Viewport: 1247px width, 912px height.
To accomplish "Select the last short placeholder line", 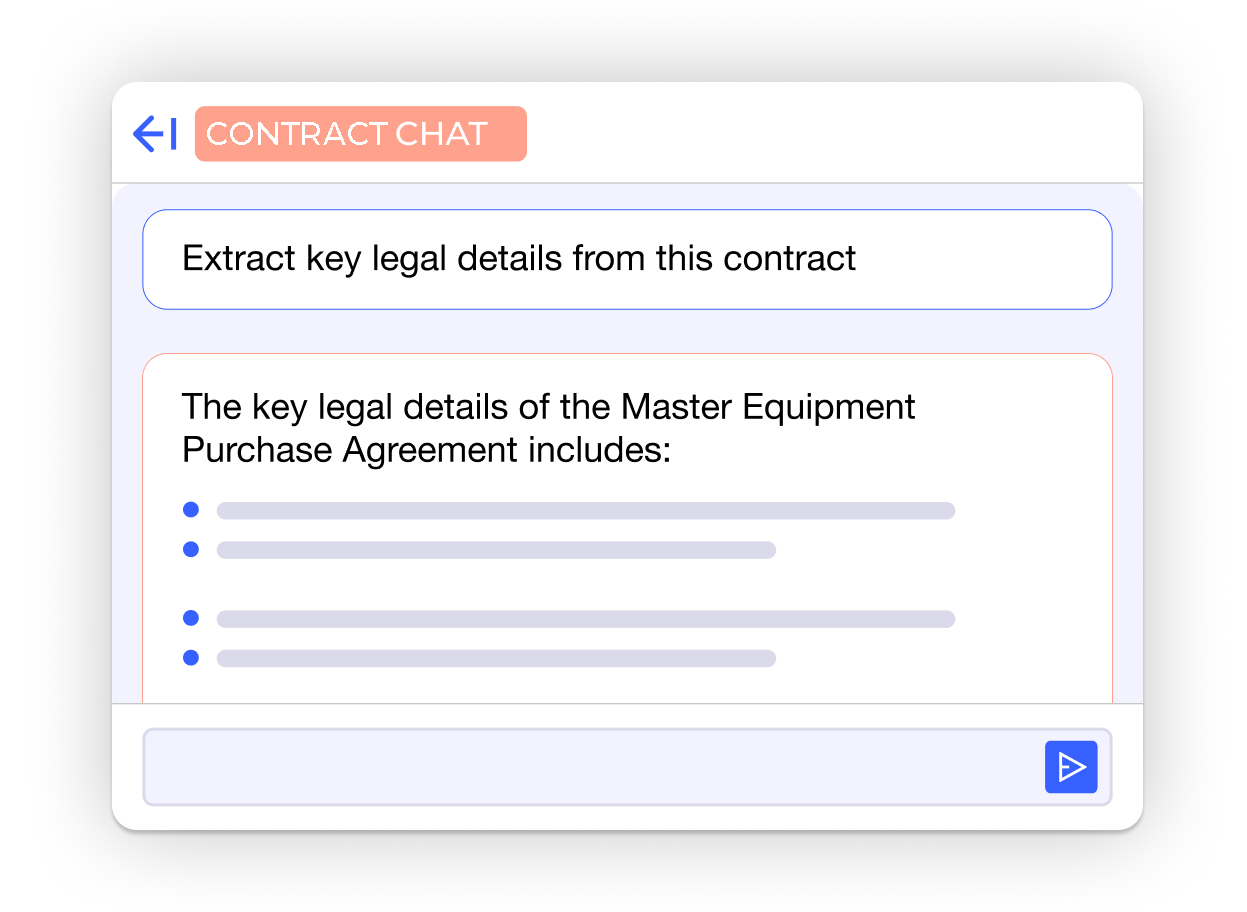I will [496, 658].
